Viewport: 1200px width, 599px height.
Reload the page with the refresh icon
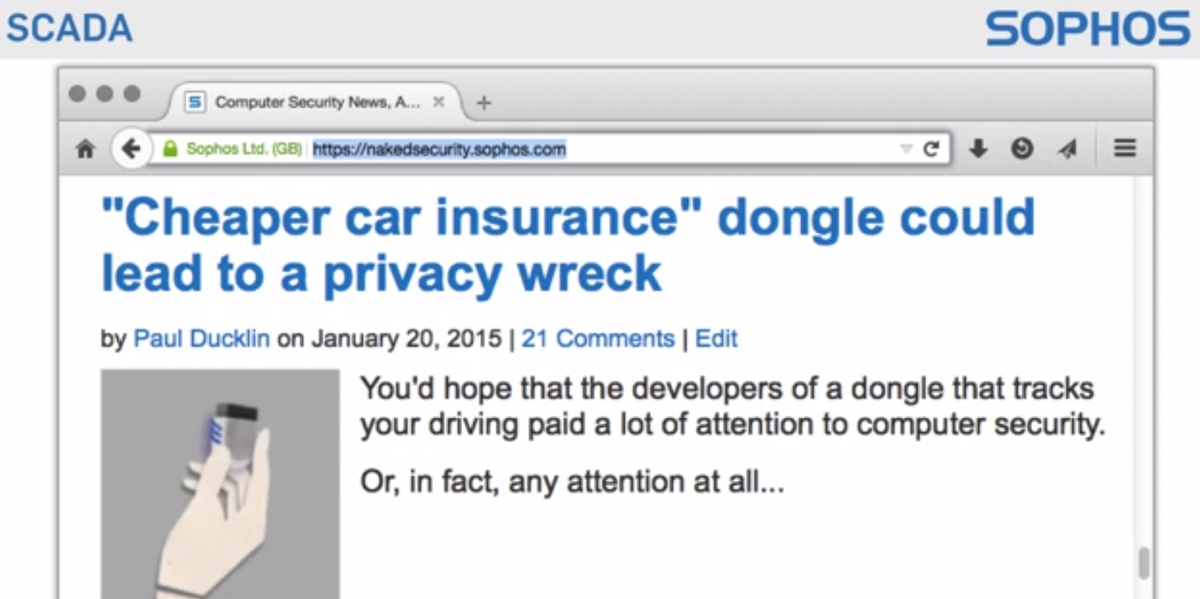point(931,149)
